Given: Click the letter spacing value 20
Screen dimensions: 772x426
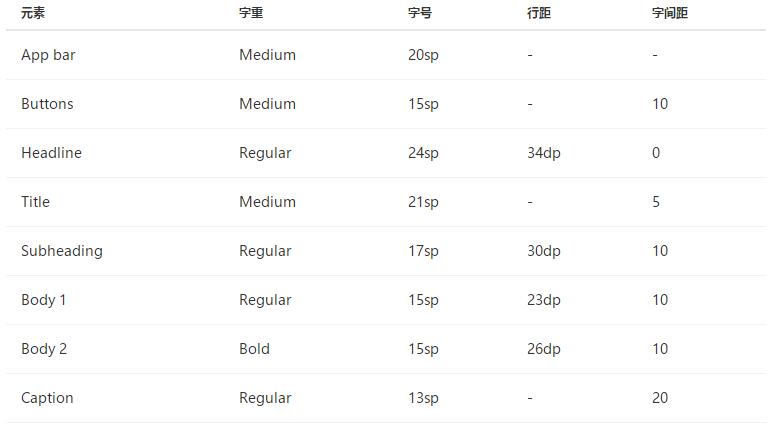Looking at the screenshot, I should [x=660, y=398].
